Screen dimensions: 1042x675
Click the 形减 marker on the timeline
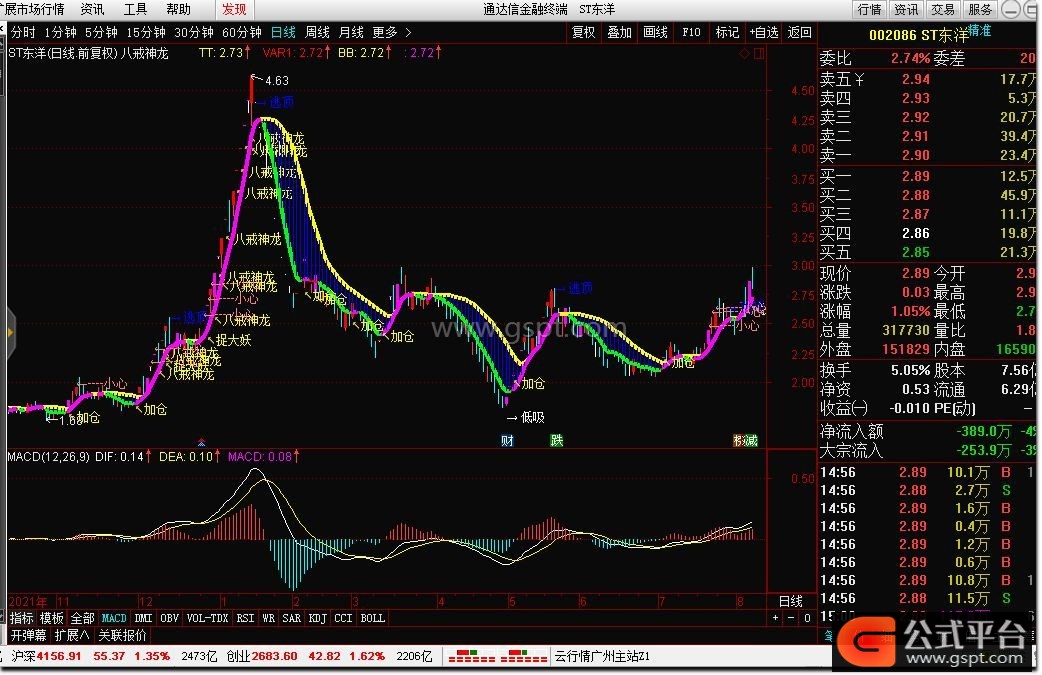point(745,440)
